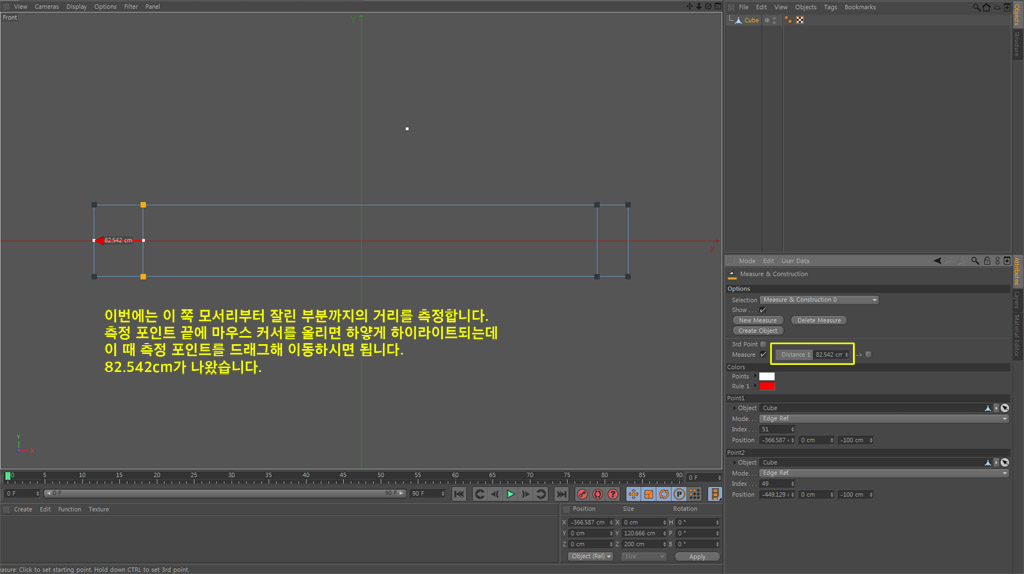This screenshot has height=574, width=1024.
Task: Open Selection Measure & Construction 0 dropdown
Action: (819, 300)
